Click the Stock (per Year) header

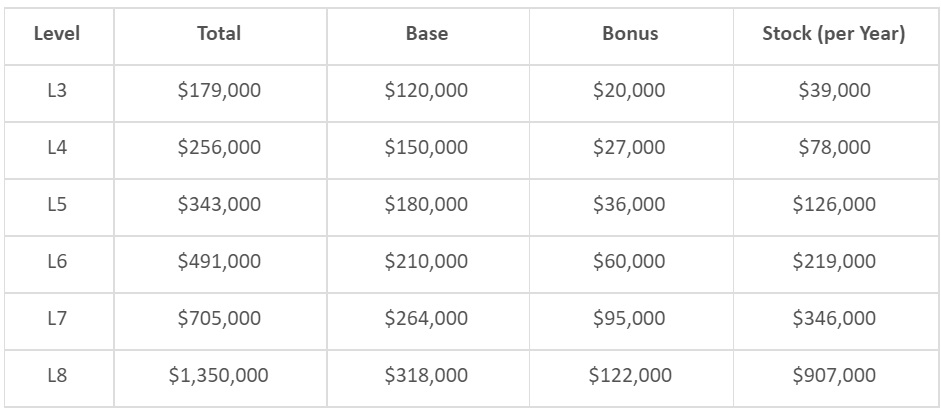tap(834, 33)
